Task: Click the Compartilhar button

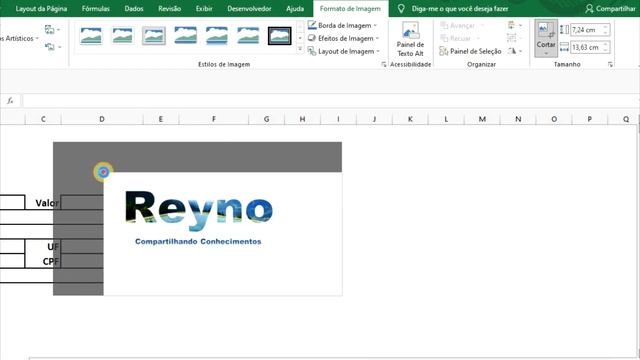Action: pos(610,9)
